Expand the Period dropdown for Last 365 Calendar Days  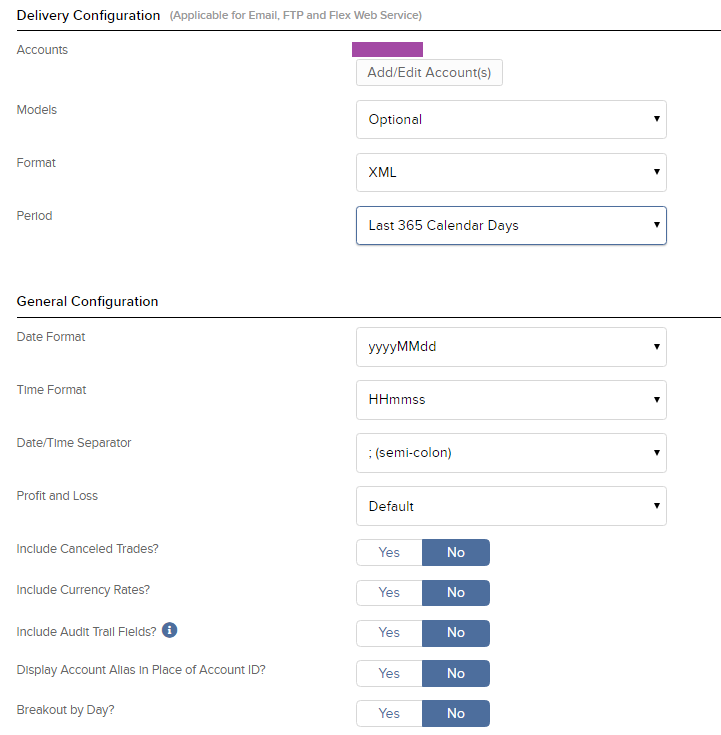[511, 225]
